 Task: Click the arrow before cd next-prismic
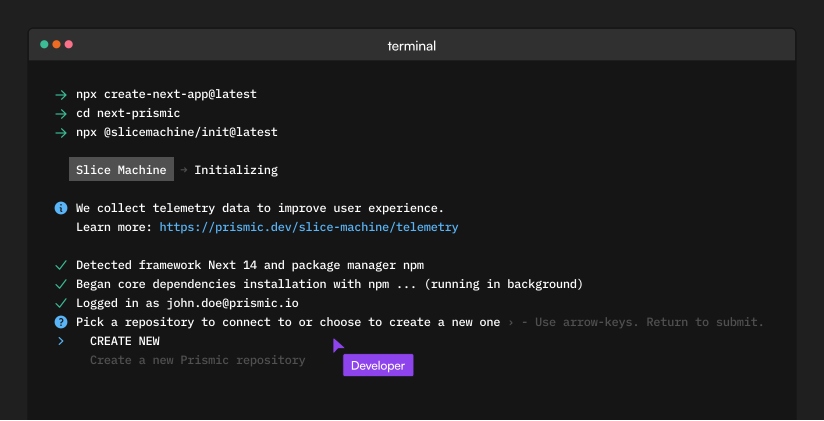(x=61, y=114)
